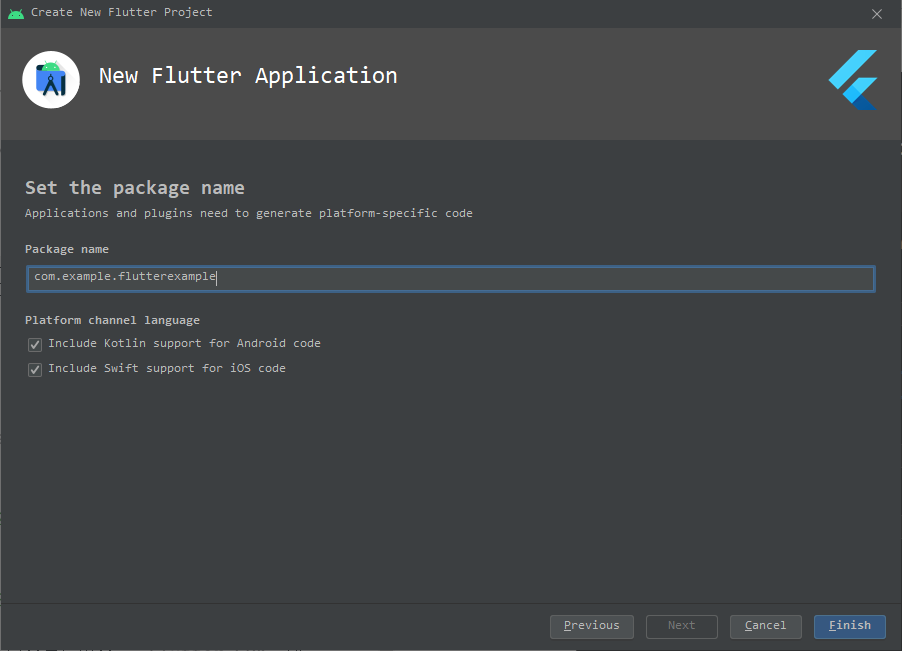Click the Android icon in the title bar
Viewport: 902px width, 651px height.
point(16,13)
